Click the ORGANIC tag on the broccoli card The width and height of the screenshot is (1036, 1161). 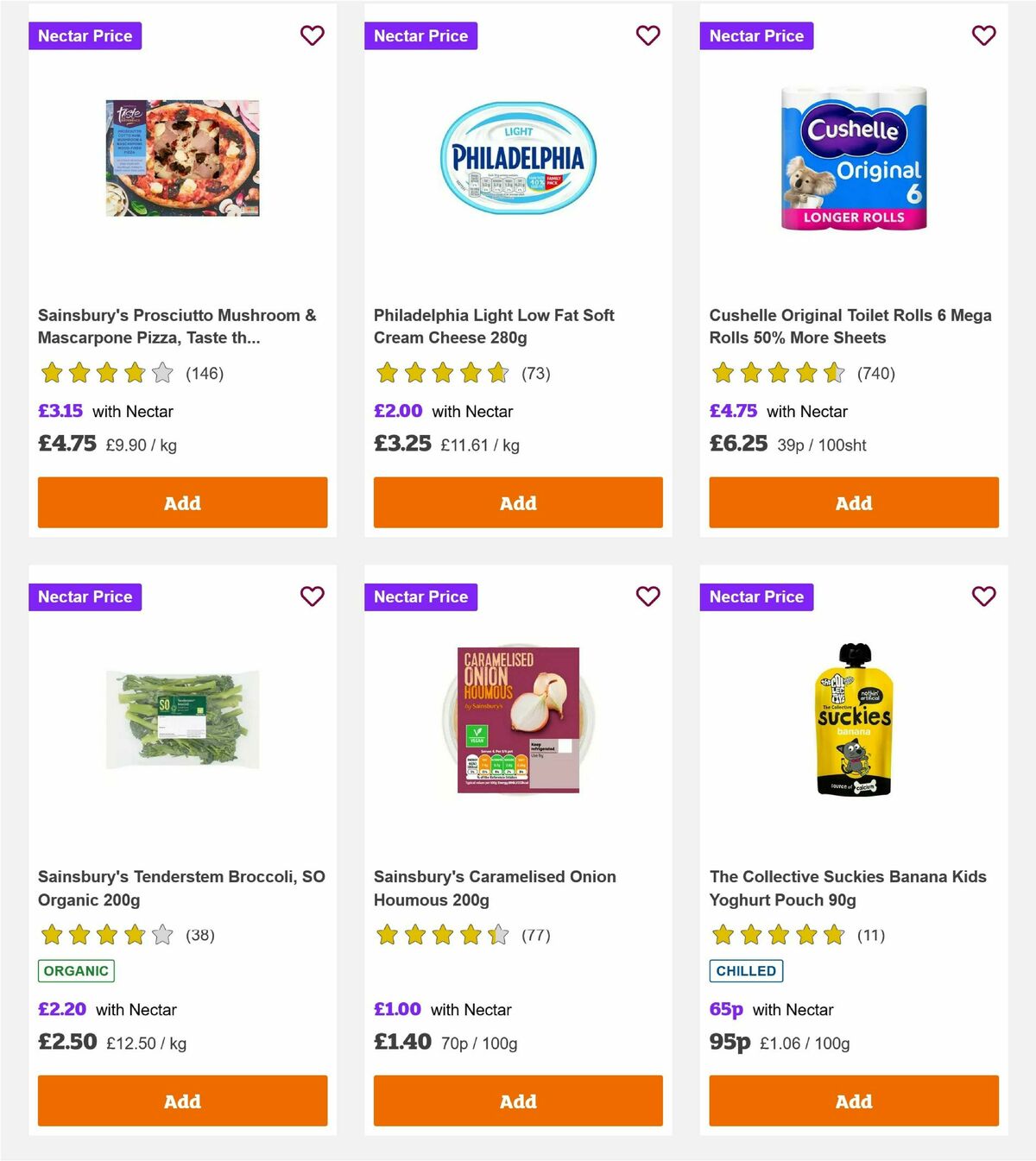[x=75, y=970]
